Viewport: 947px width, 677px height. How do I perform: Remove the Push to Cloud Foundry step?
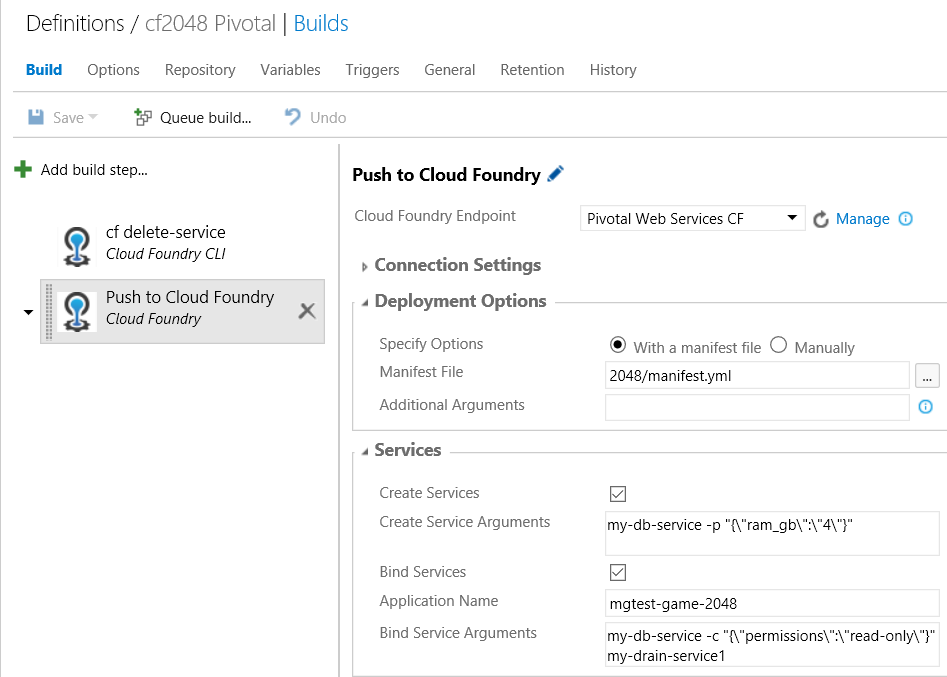pyautogui.click(x=307, y=311)
